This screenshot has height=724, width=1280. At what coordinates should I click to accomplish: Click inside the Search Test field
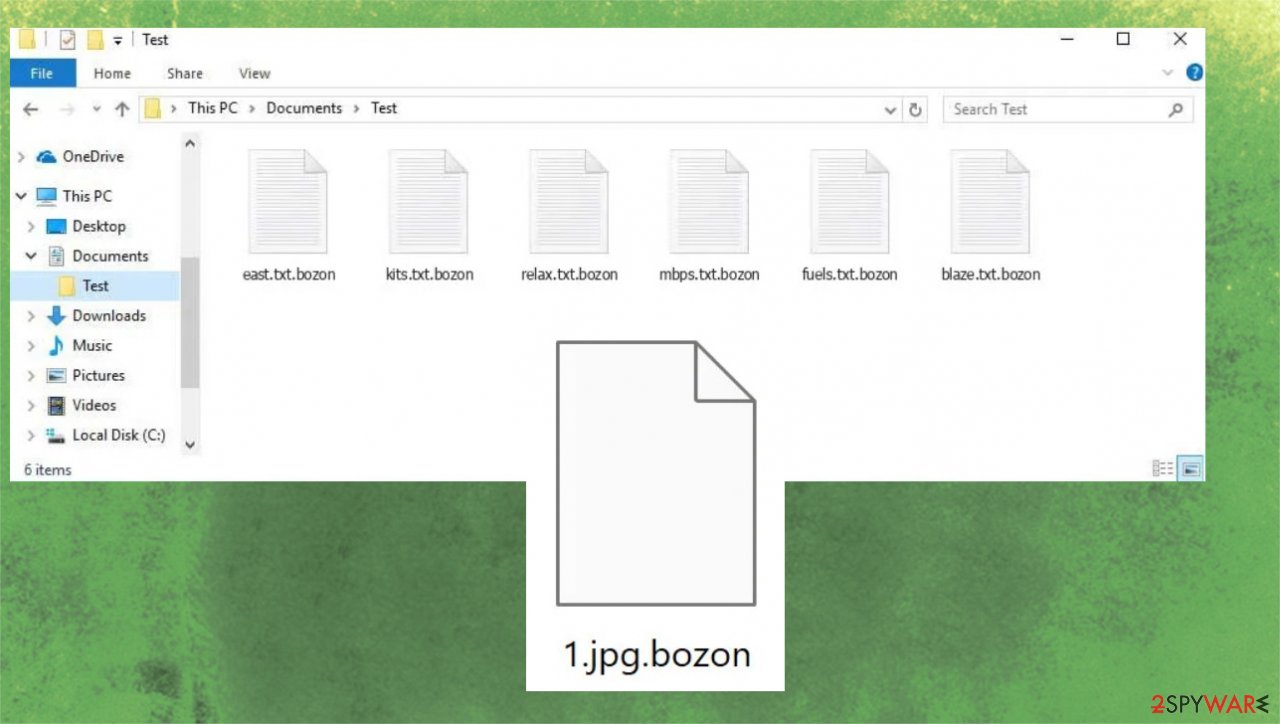(x=1050, y=109)
